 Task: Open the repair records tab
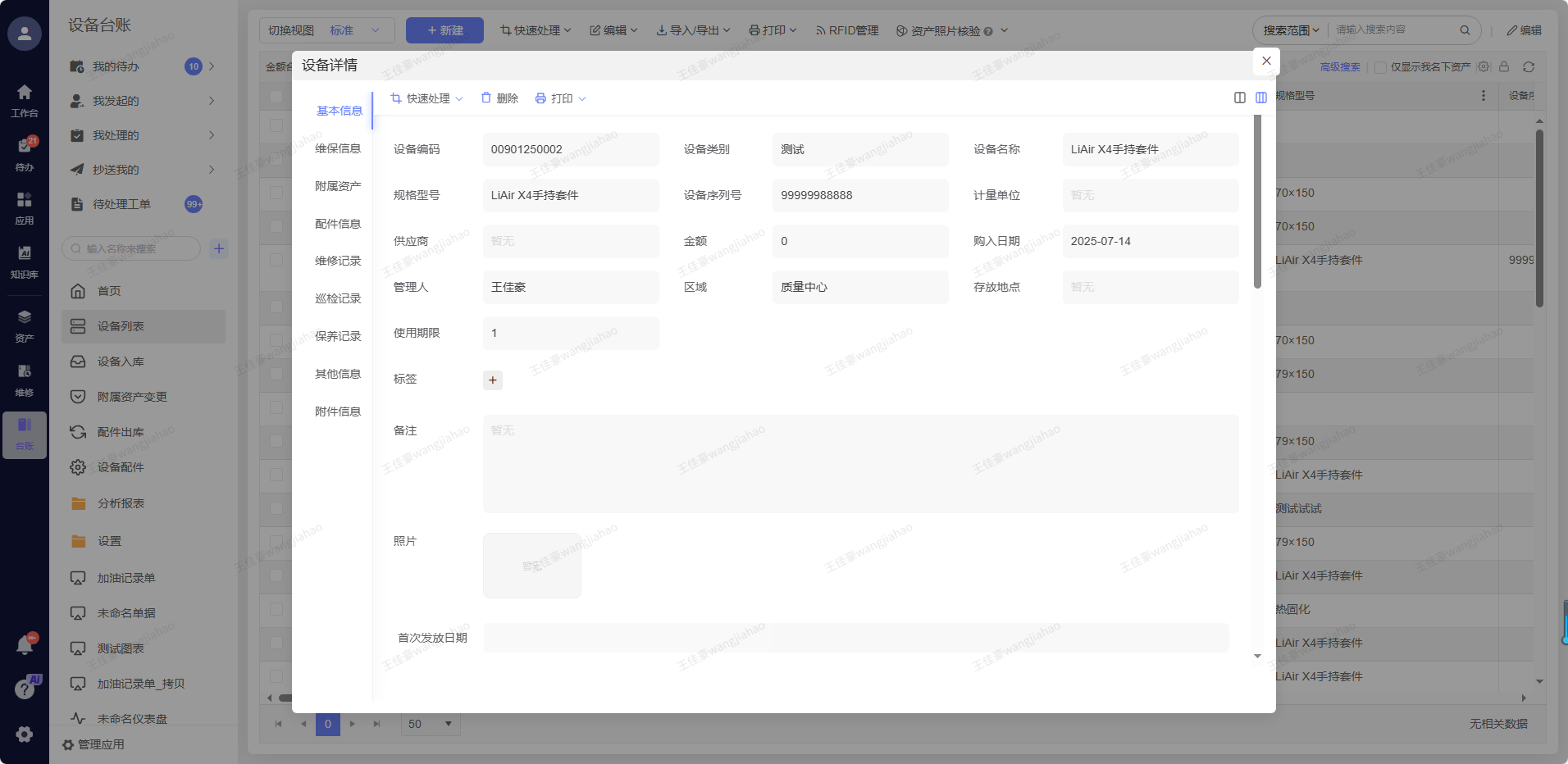click(338, 261)
